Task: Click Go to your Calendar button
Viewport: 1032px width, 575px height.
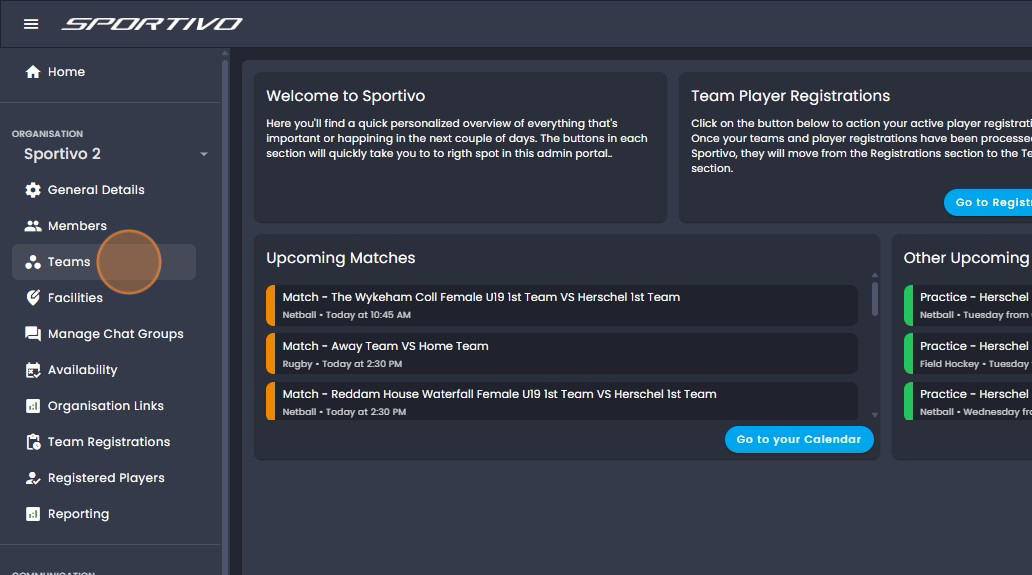Action: 799,439
